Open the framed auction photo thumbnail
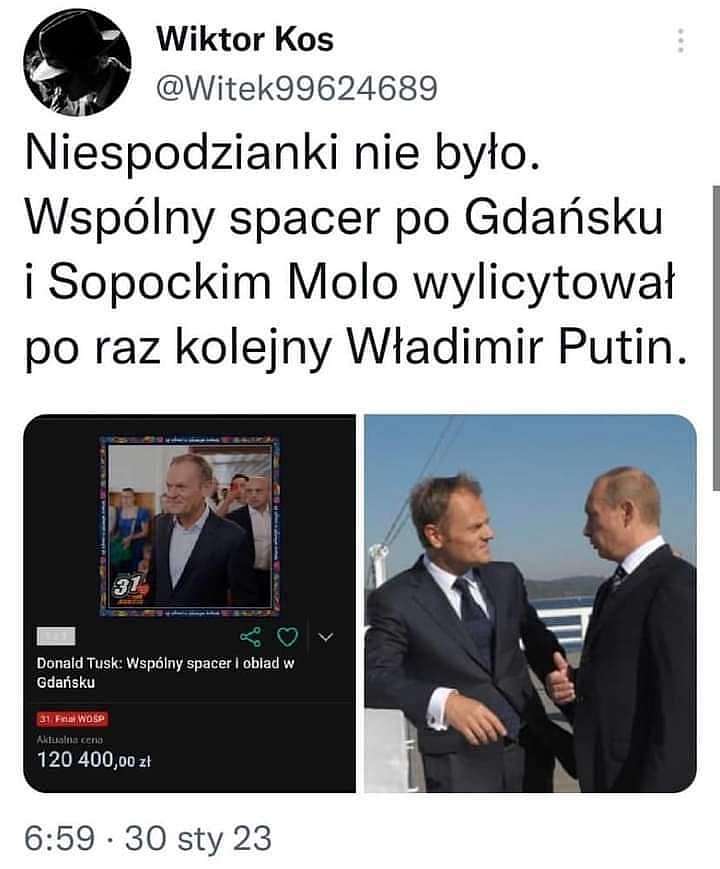 coord(189,526)
